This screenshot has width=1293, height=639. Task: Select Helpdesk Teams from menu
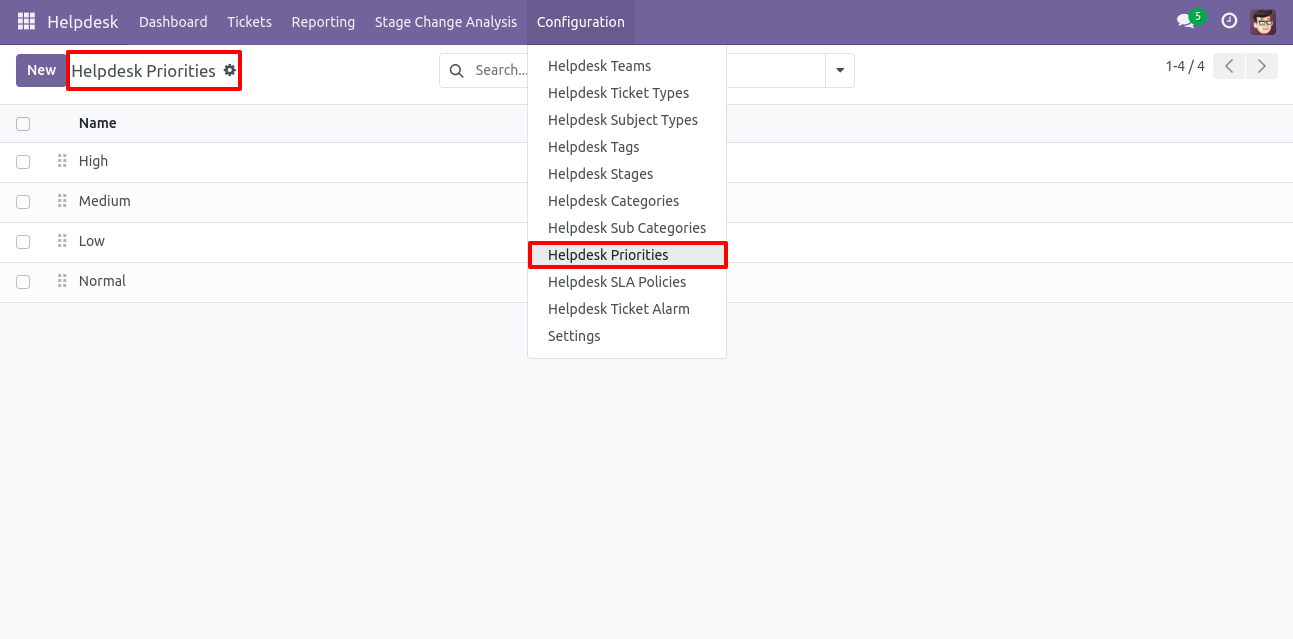tap(627, 66)
